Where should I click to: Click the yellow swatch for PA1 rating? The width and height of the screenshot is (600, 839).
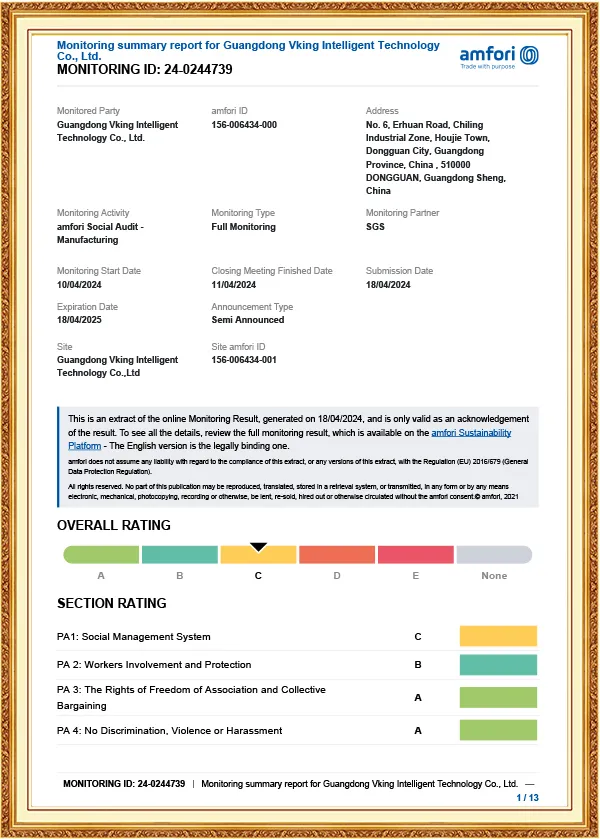click(x=498, y=636)
